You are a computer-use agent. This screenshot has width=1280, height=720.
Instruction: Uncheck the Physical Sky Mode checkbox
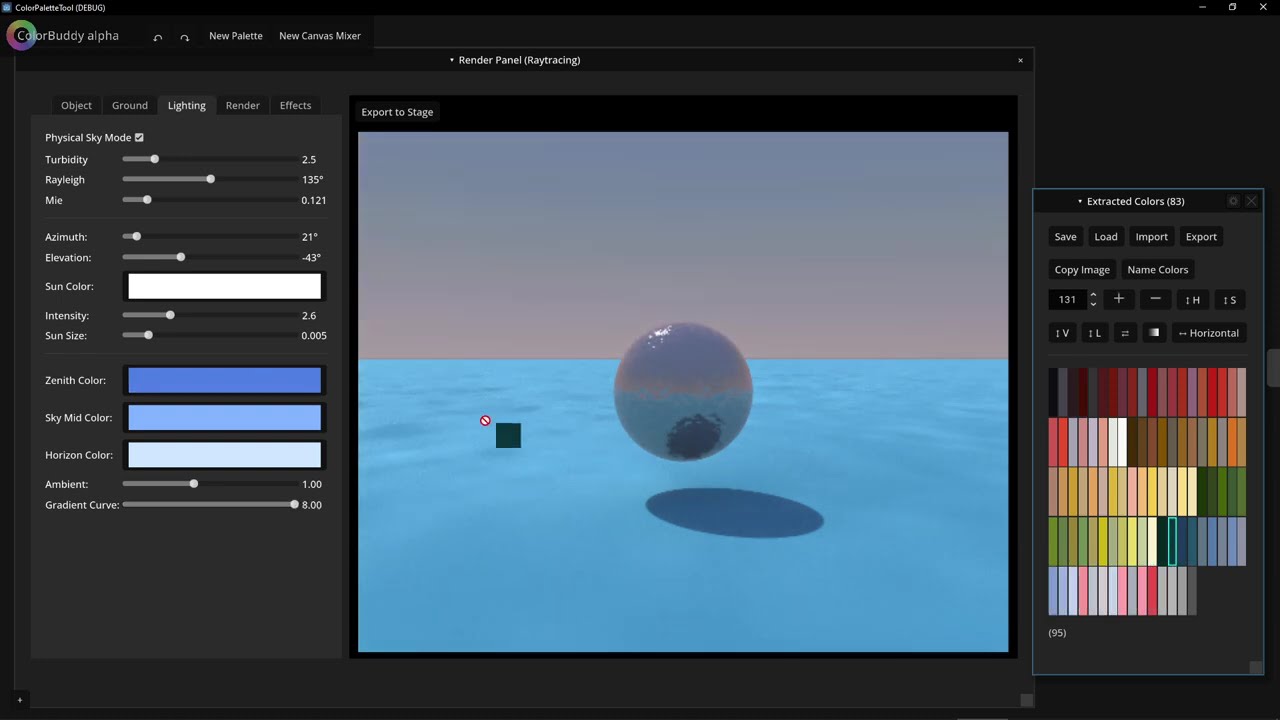(139, 137)
